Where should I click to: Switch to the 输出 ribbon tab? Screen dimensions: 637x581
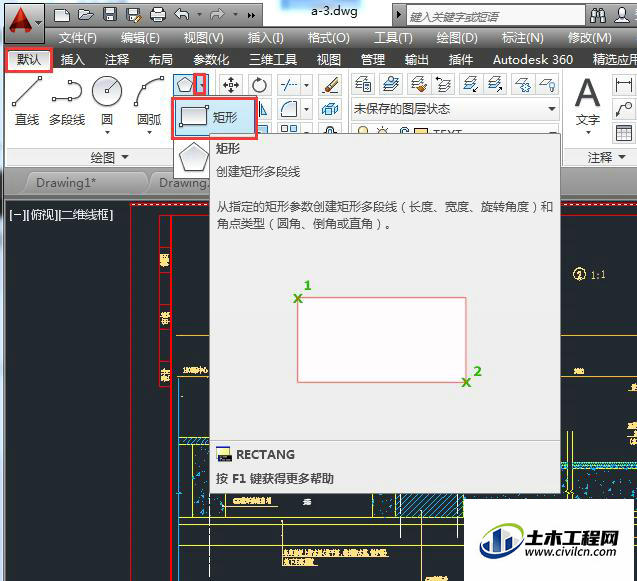coord(417,60)
